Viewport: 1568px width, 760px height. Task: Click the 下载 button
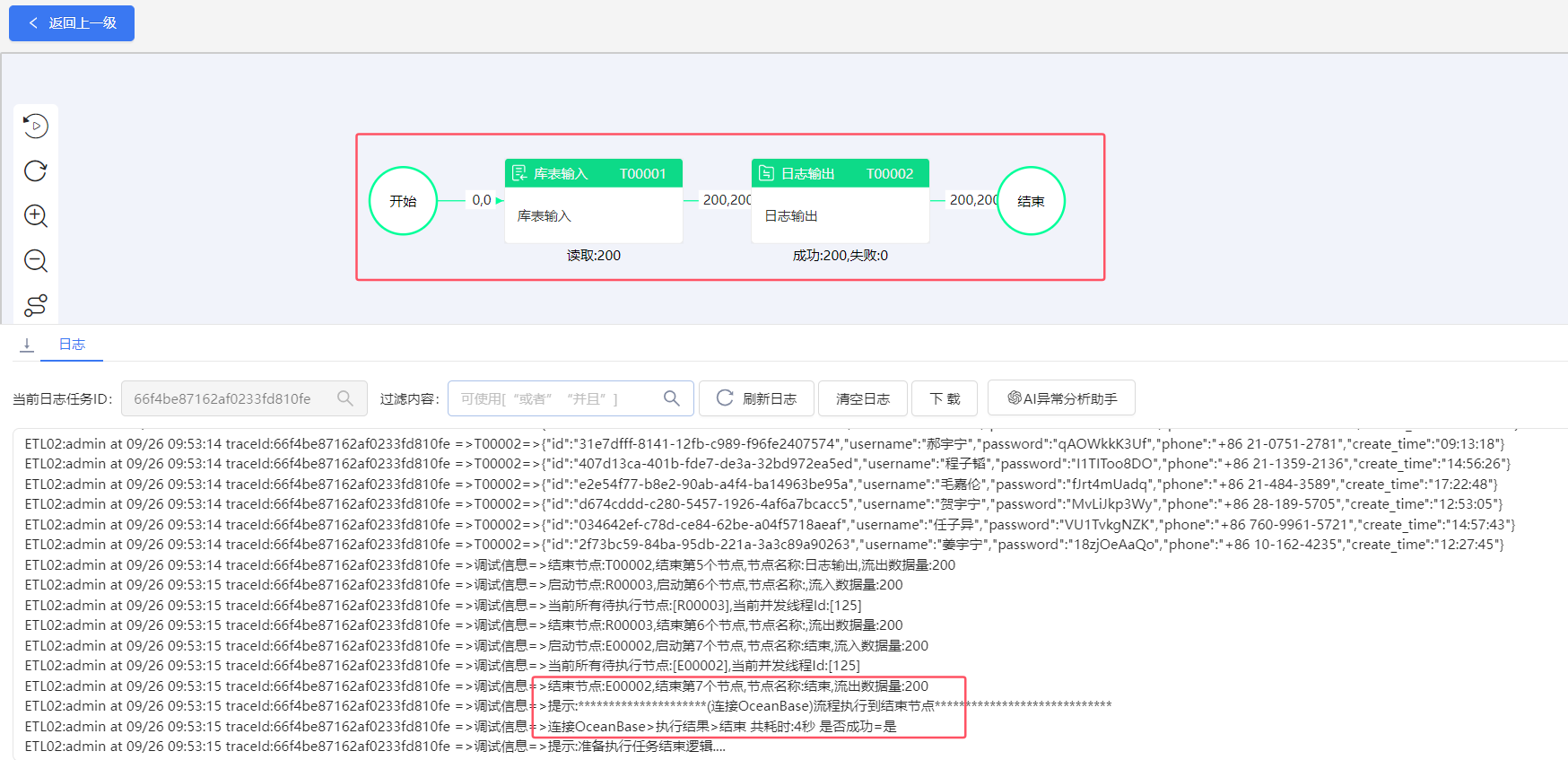(945, 398)
